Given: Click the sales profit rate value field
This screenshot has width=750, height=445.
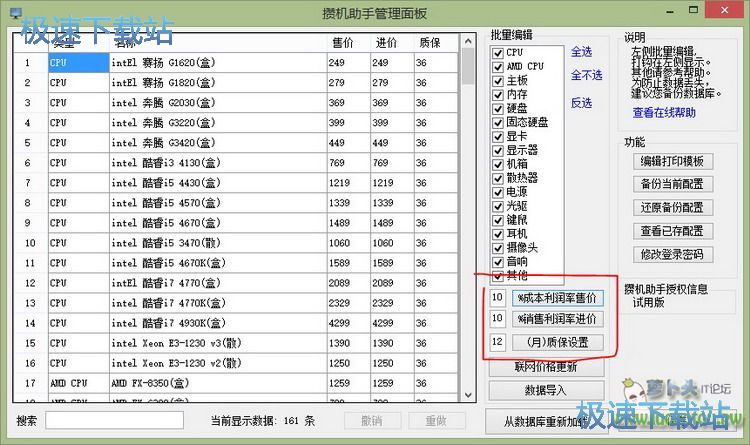Looking at the screenshot, I should [x=497, y=319].
